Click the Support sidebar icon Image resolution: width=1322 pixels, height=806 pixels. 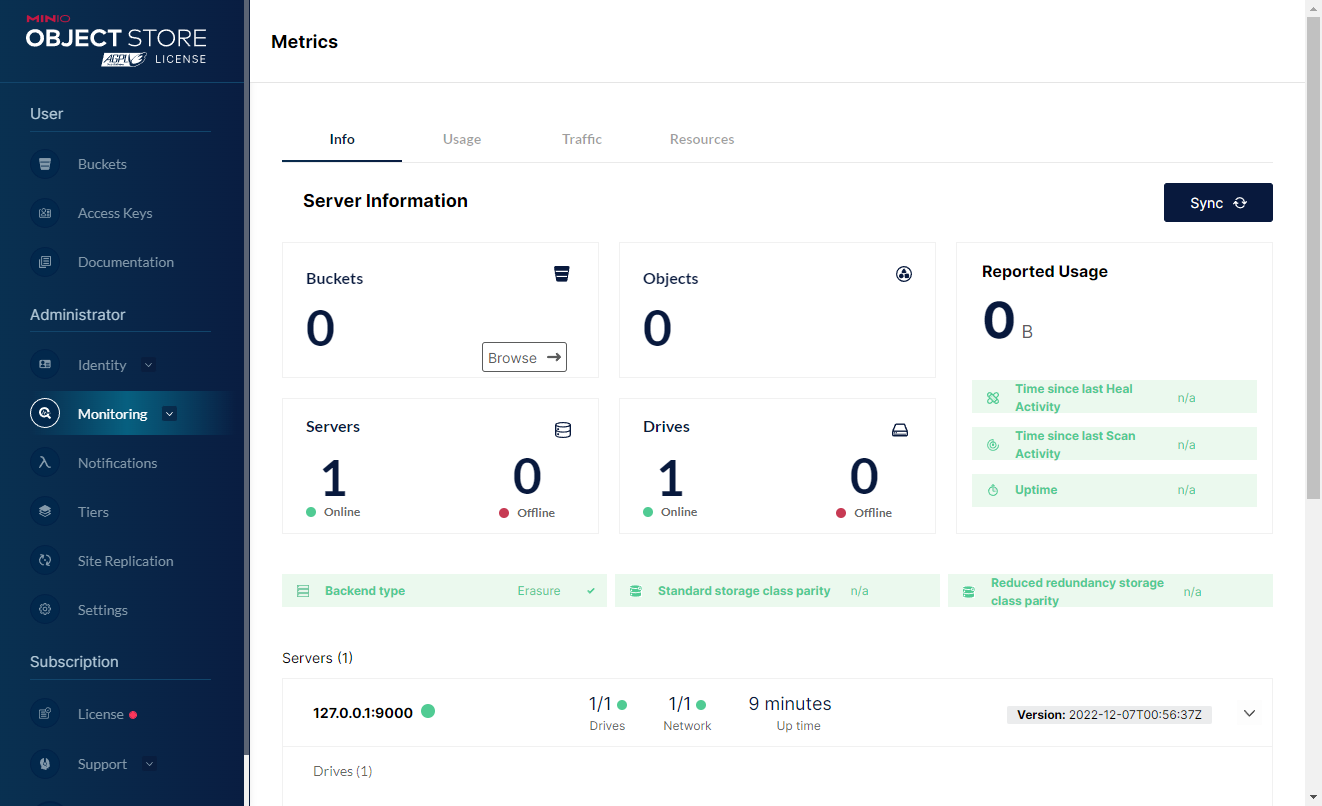pos(45,764)
